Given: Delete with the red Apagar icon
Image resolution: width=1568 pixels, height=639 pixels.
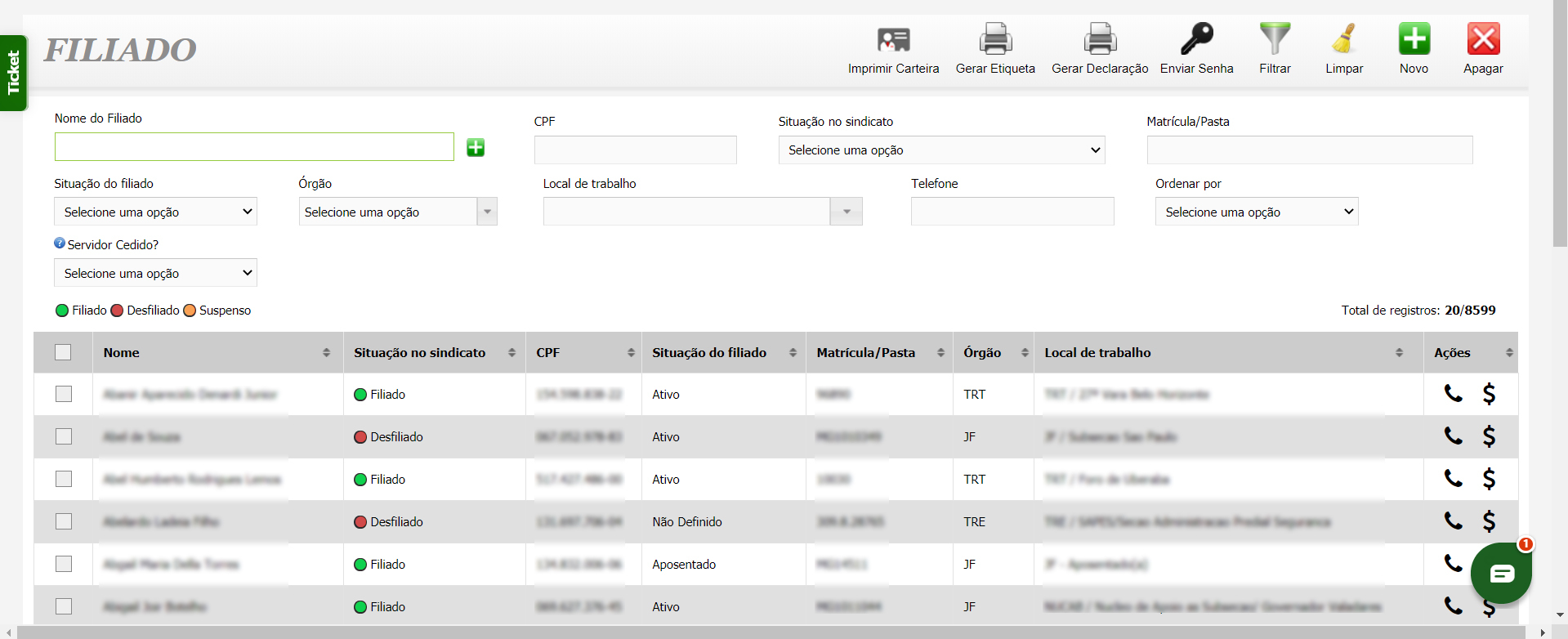Looking at the screenshot, I should (x=1483, y=39).
